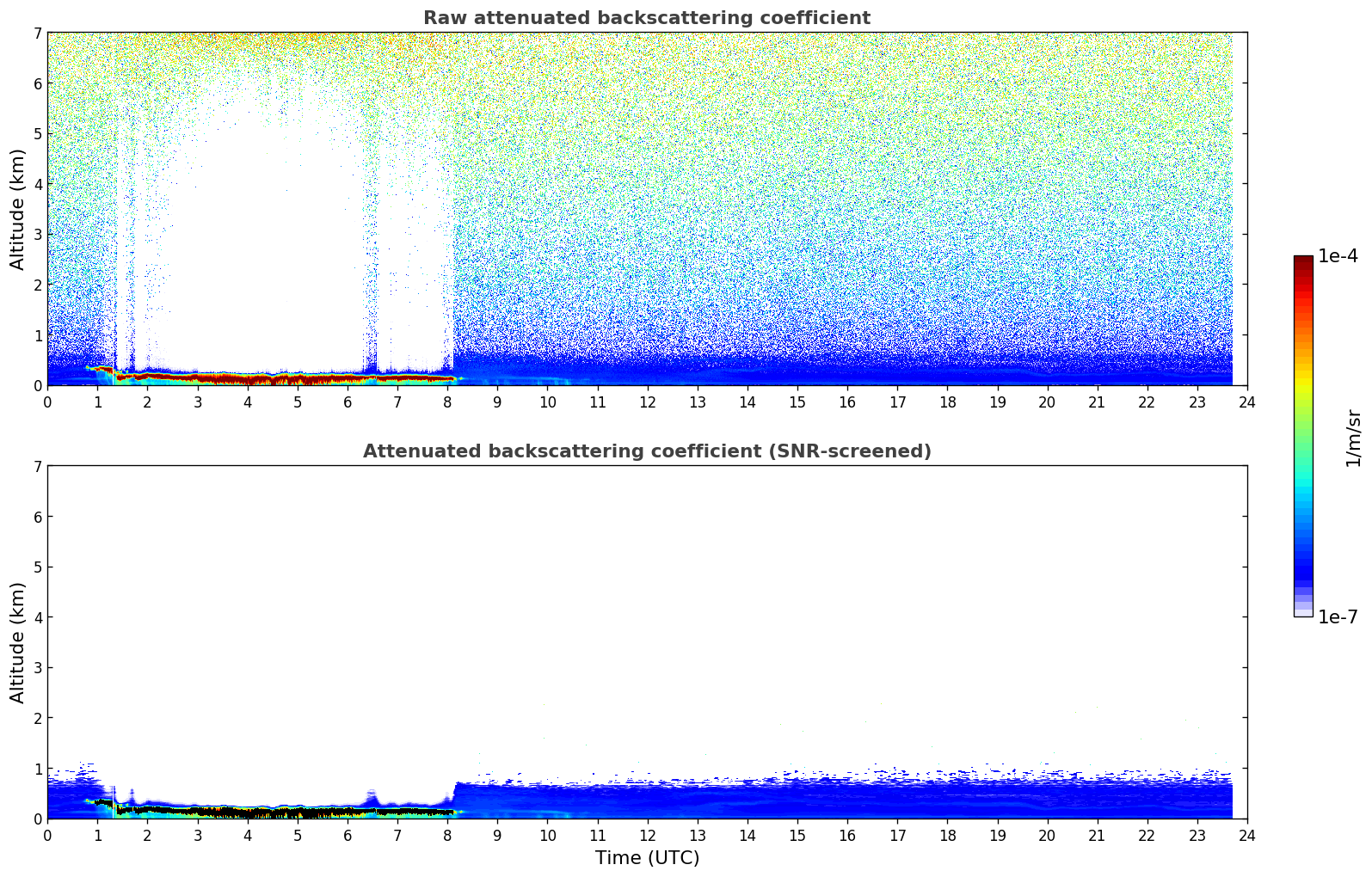The width and height of the screenshot is (1372, 877).
Task: Click the top plot 'Altitude (km)' label
Action: (x=18, y=209)
